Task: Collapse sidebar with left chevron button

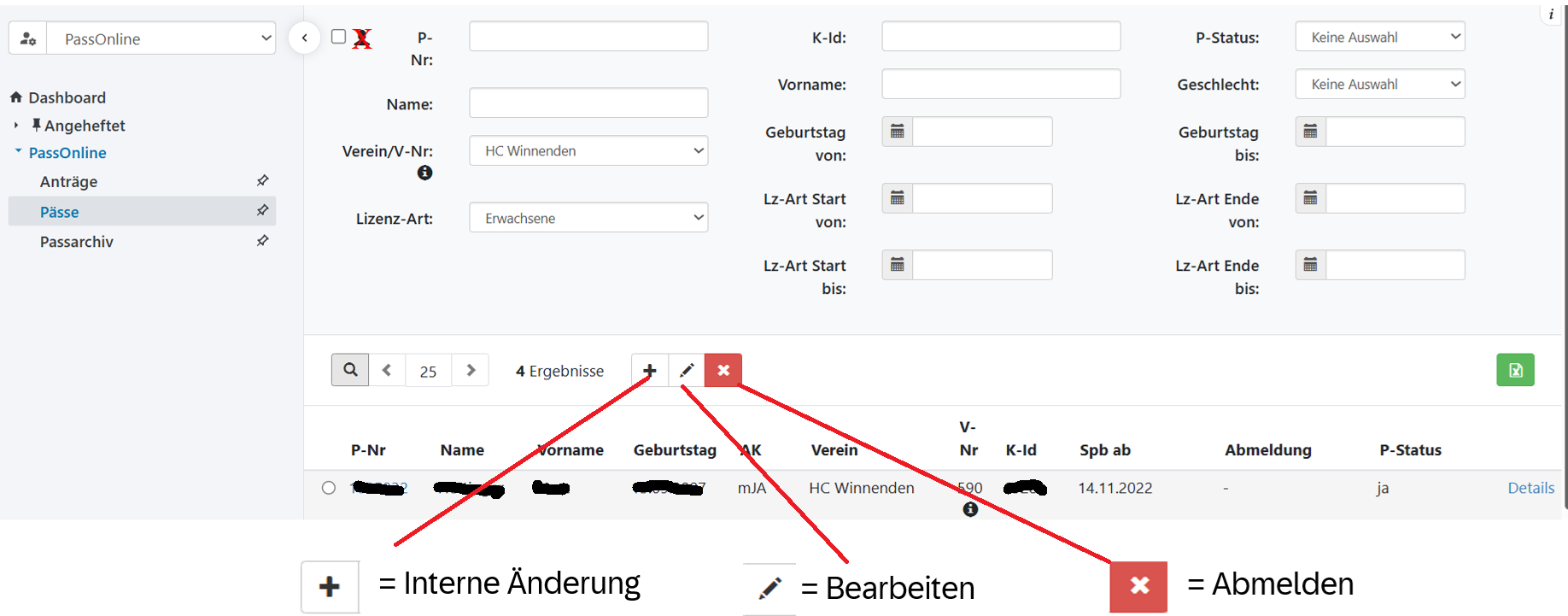Action: pos(304,38)
